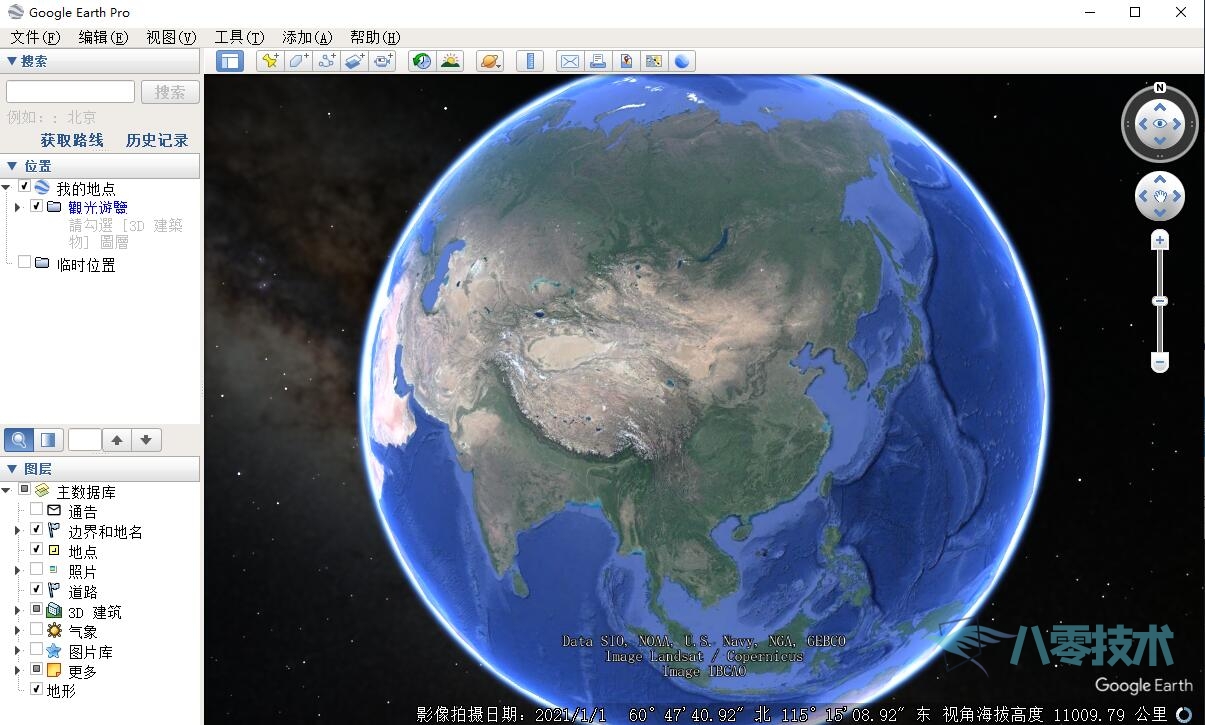This screenshot has height=725, width=1205.
Task: Click the Add Image Overlay icon
Action: [x=355, y=61]
